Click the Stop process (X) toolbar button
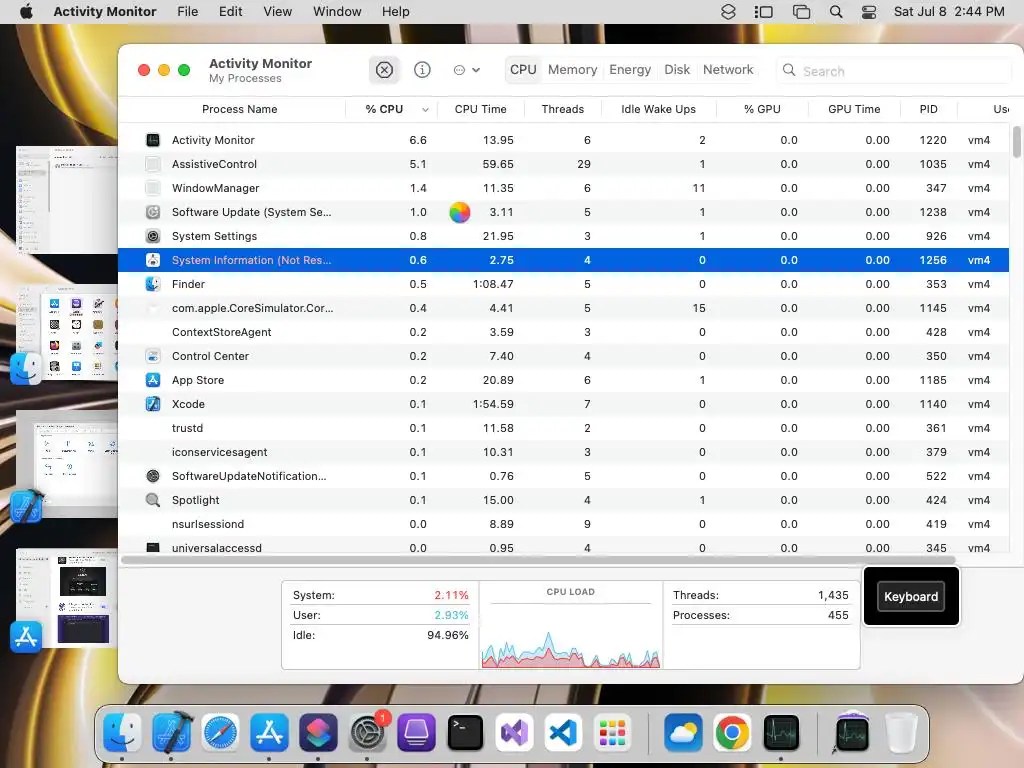 tap(384, 70)
